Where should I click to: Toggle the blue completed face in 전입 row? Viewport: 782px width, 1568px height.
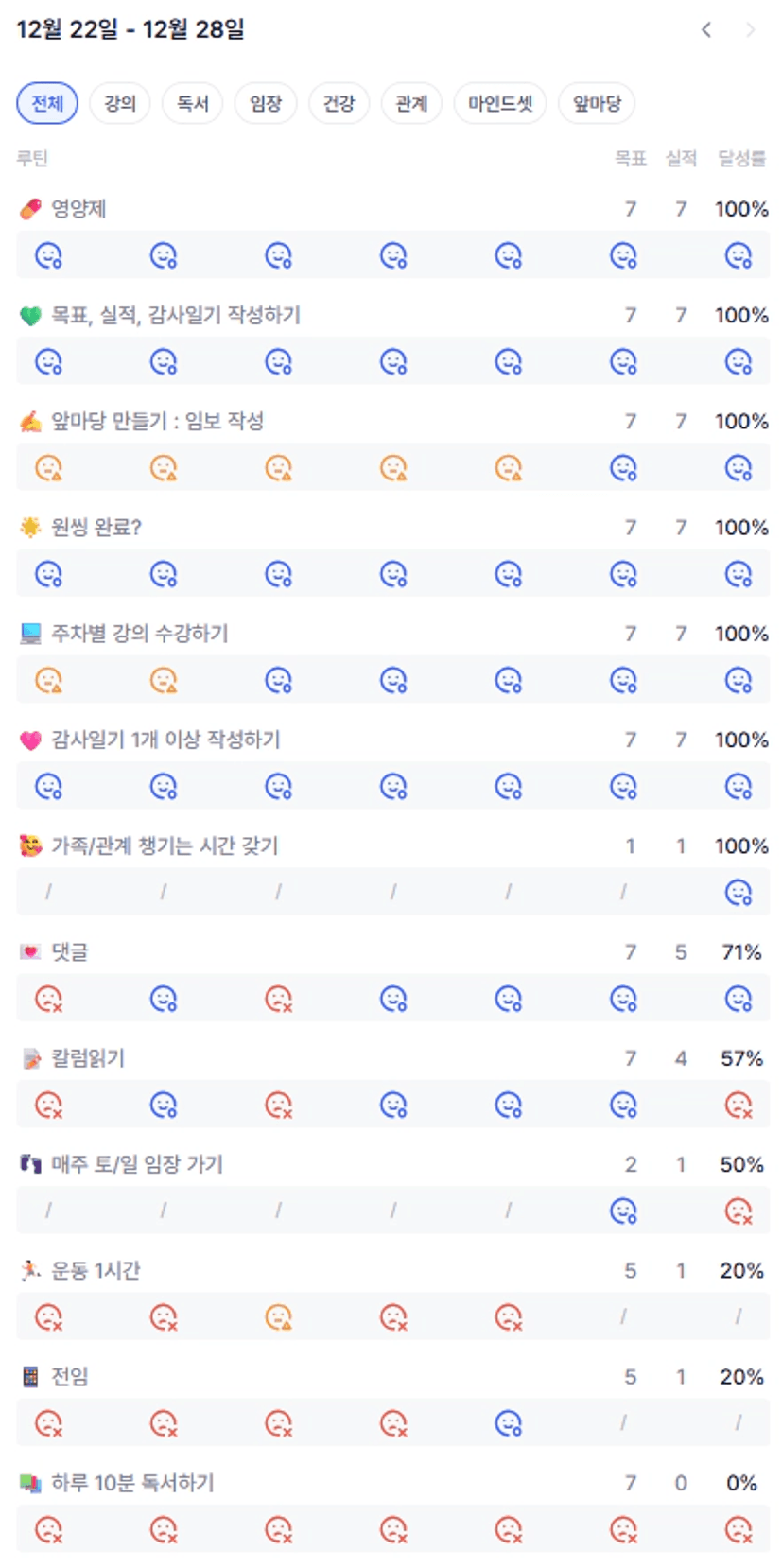[509, 1423]
